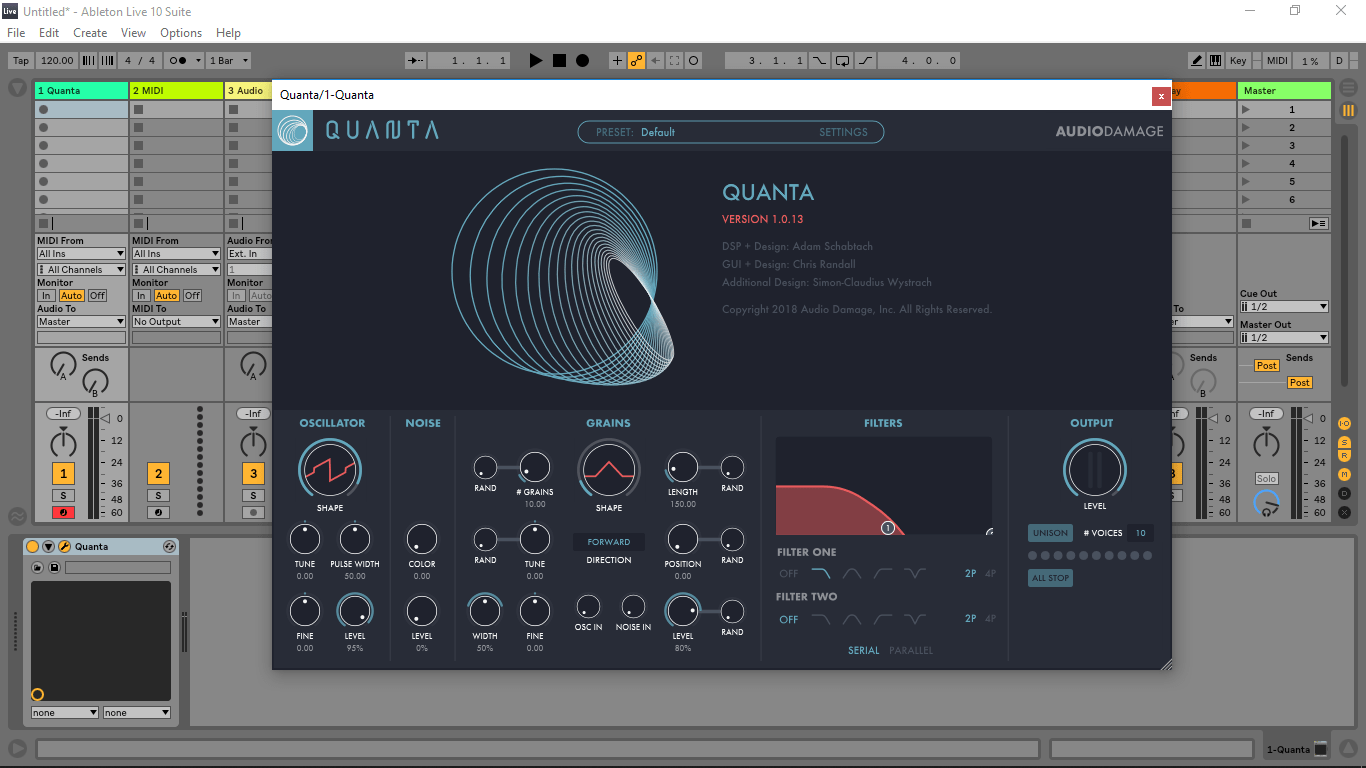Toggle the Loop switch in the transport bar
Viewport: 1366px width, 768px height.
[842, 61]
